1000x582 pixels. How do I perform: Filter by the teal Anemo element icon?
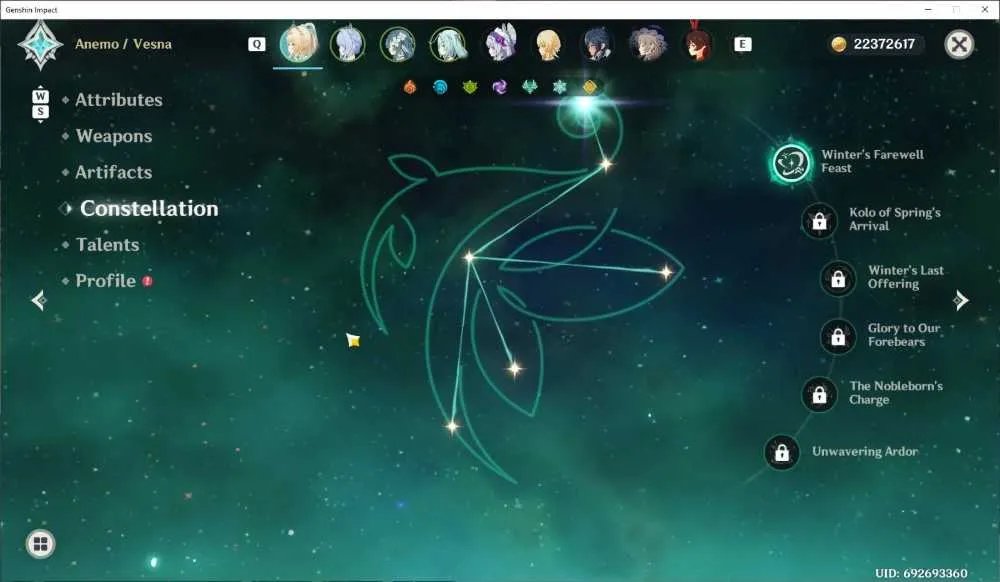pyautogui.click(x=530, y=87)
